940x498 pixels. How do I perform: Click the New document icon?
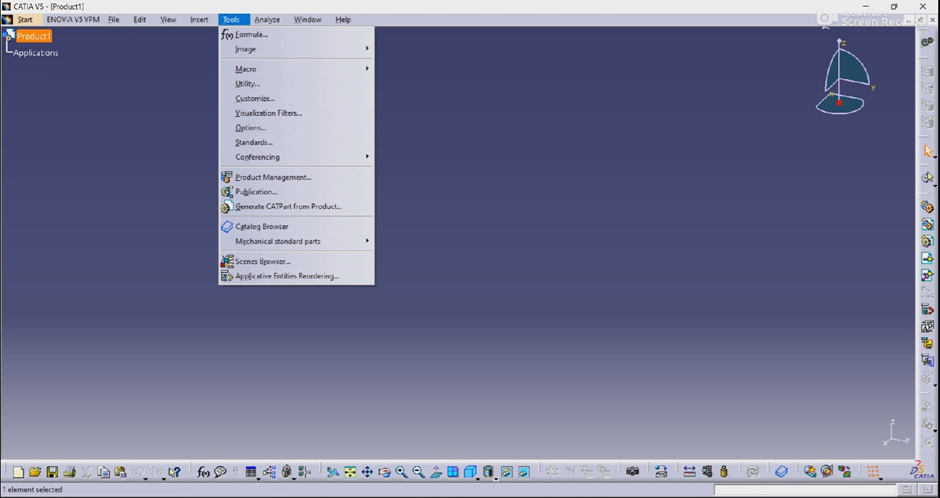click(19, 472)
